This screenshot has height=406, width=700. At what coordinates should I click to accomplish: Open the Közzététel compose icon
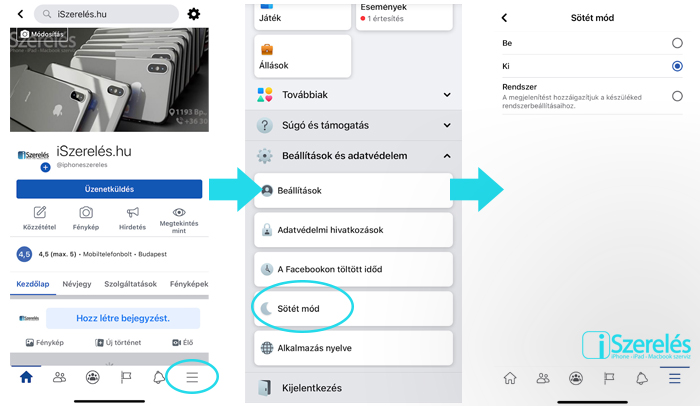coord(40,212)
